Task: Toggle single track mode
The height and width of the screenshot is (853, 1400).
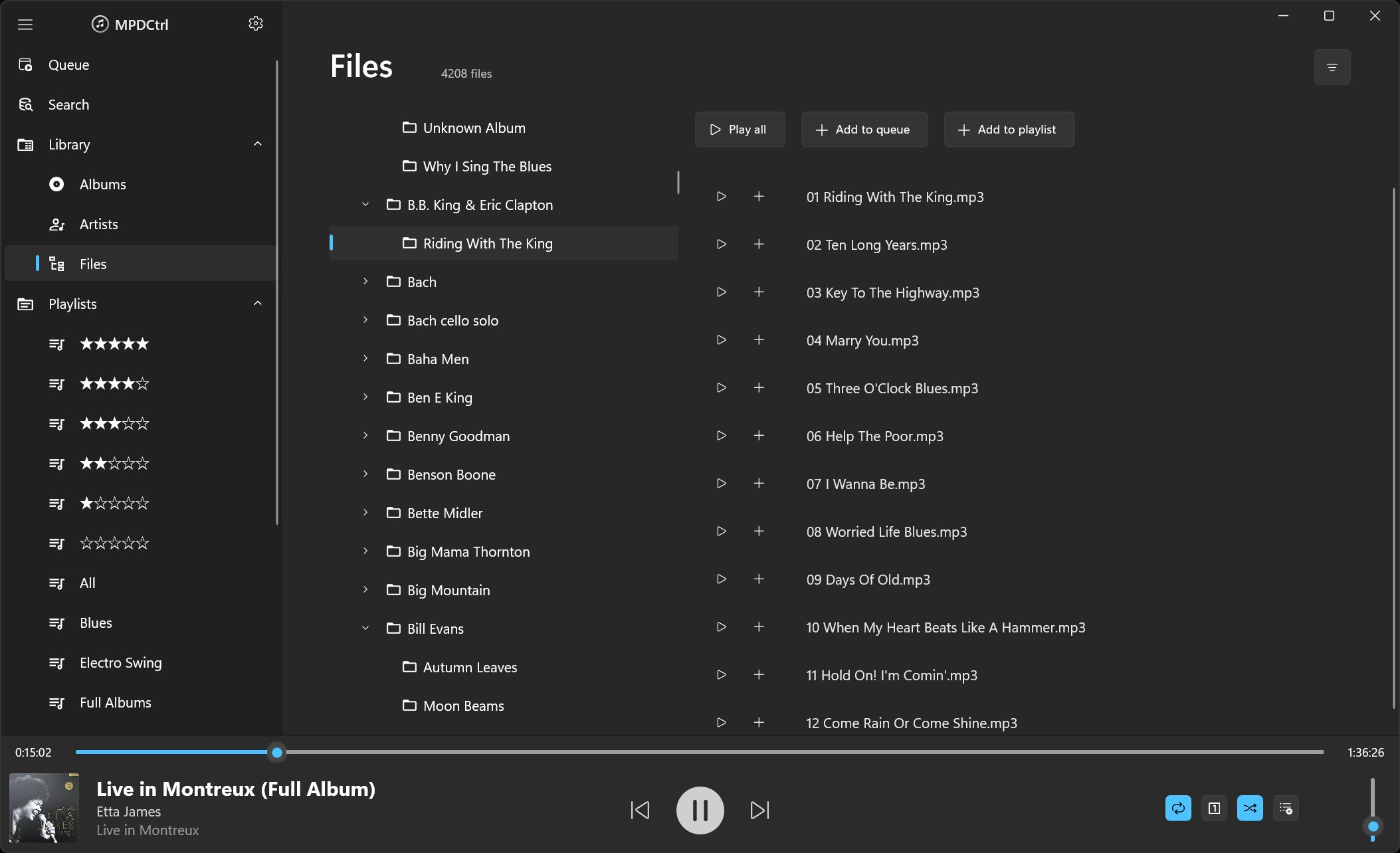Action: pos(1214,808)
